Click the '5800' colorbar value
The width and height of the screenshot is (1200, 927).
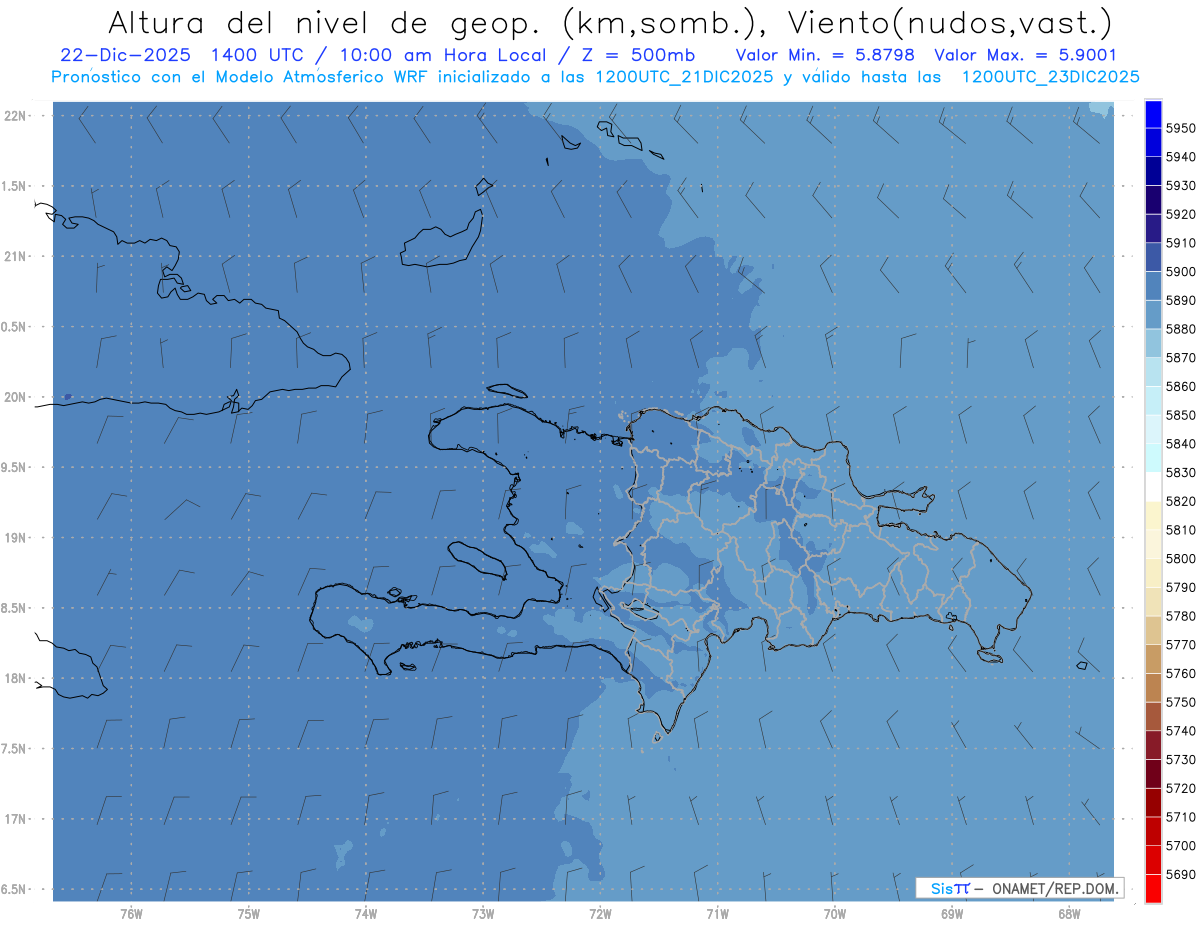(x=1181, y=558)
